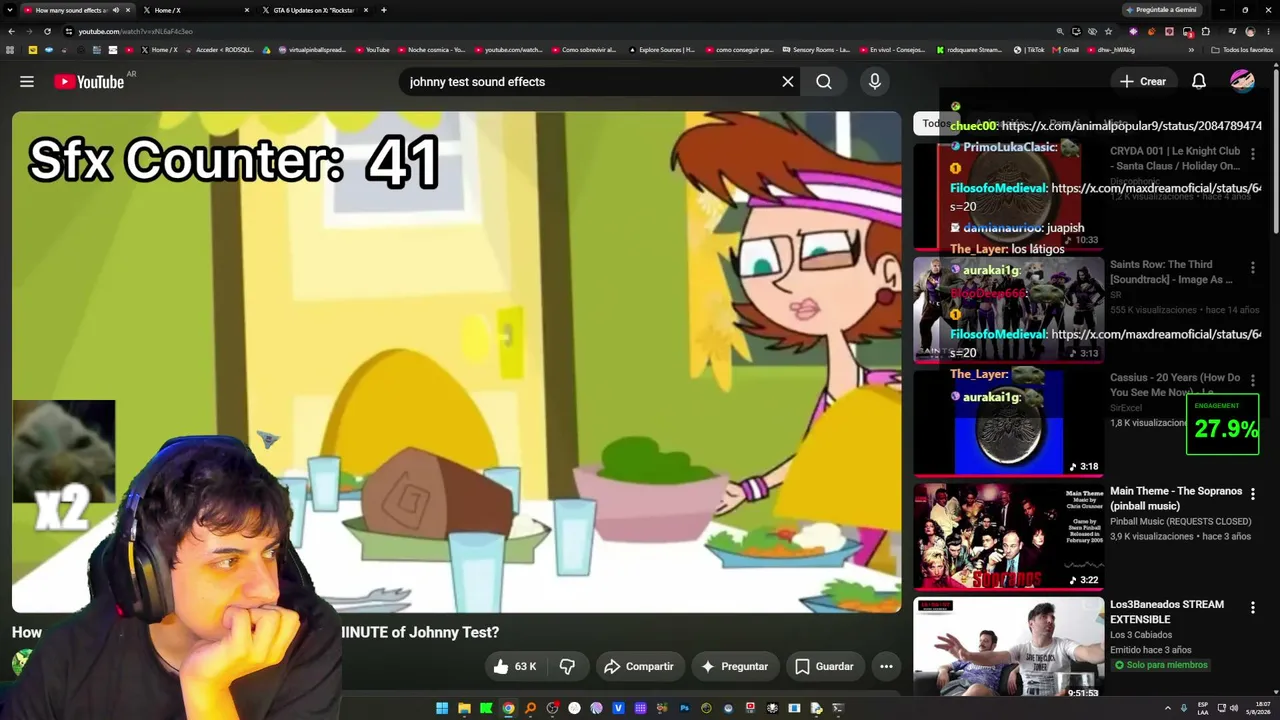1280x720 pixels.
Task: Save the video with Guardar
Action: tap(825, 667)
